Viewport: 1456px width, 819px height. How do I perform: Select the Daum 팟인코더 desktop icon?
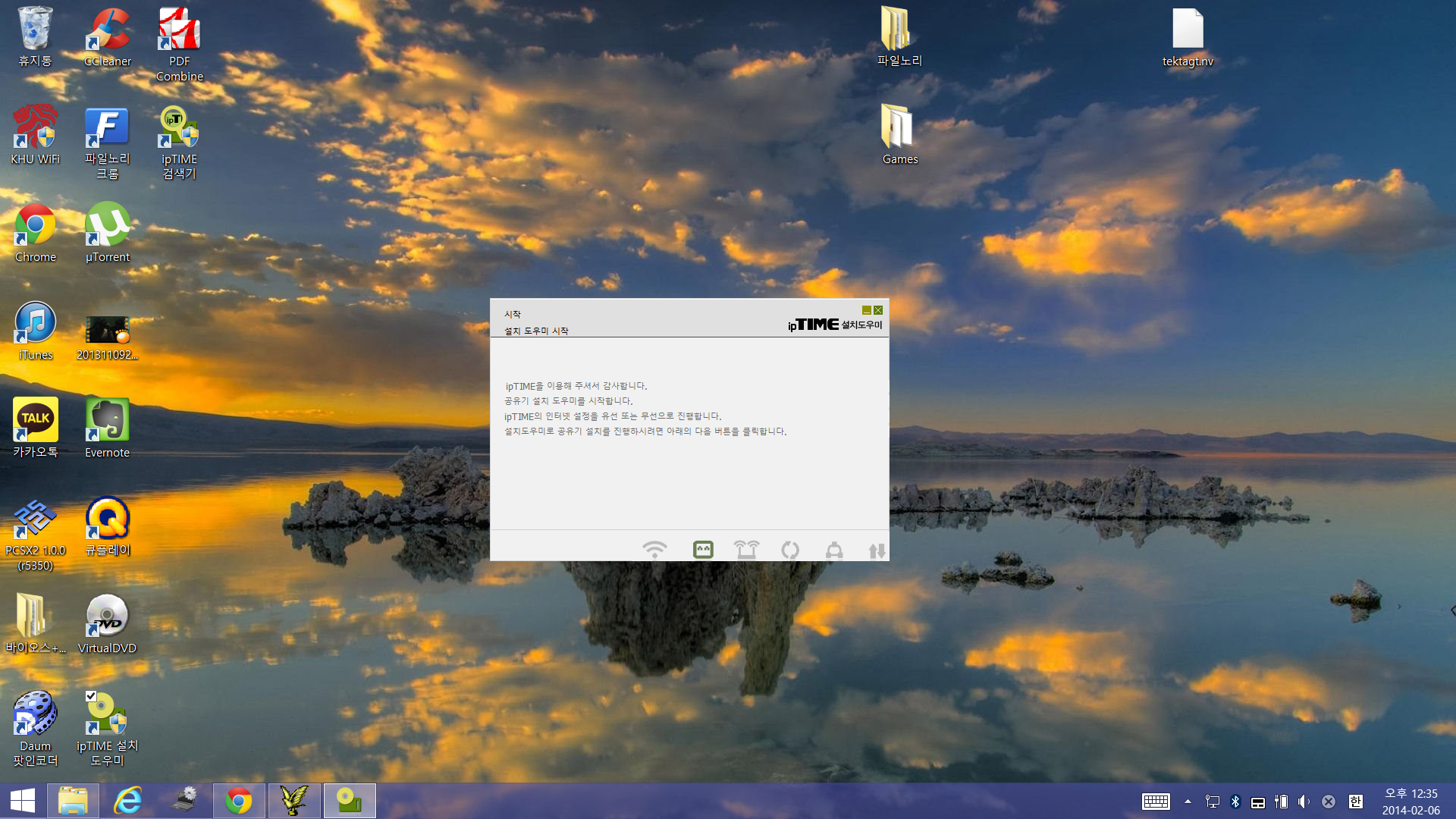[x=35, y=729]
